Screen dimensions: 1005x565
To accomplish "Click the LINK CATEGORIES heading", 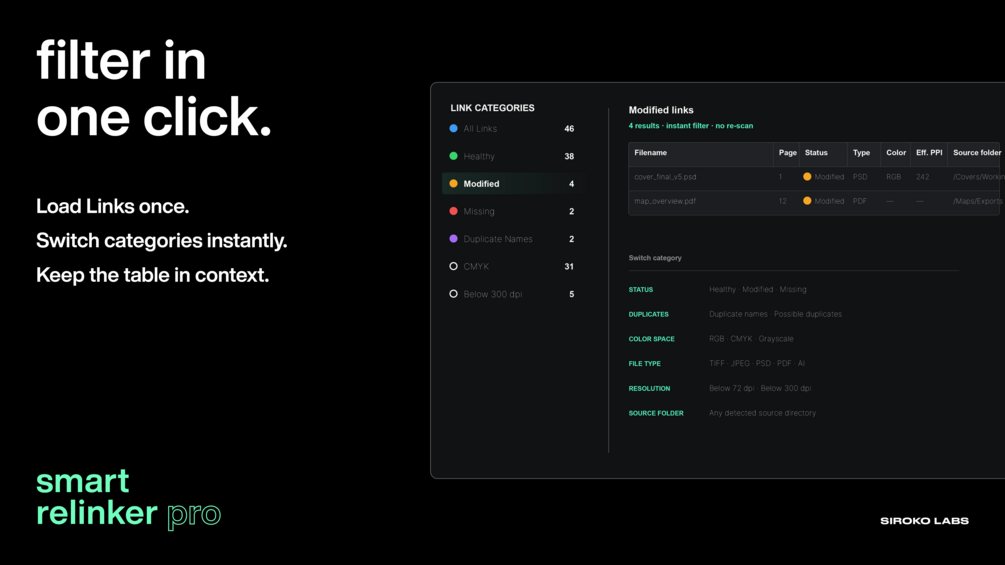I will [492, 108].
